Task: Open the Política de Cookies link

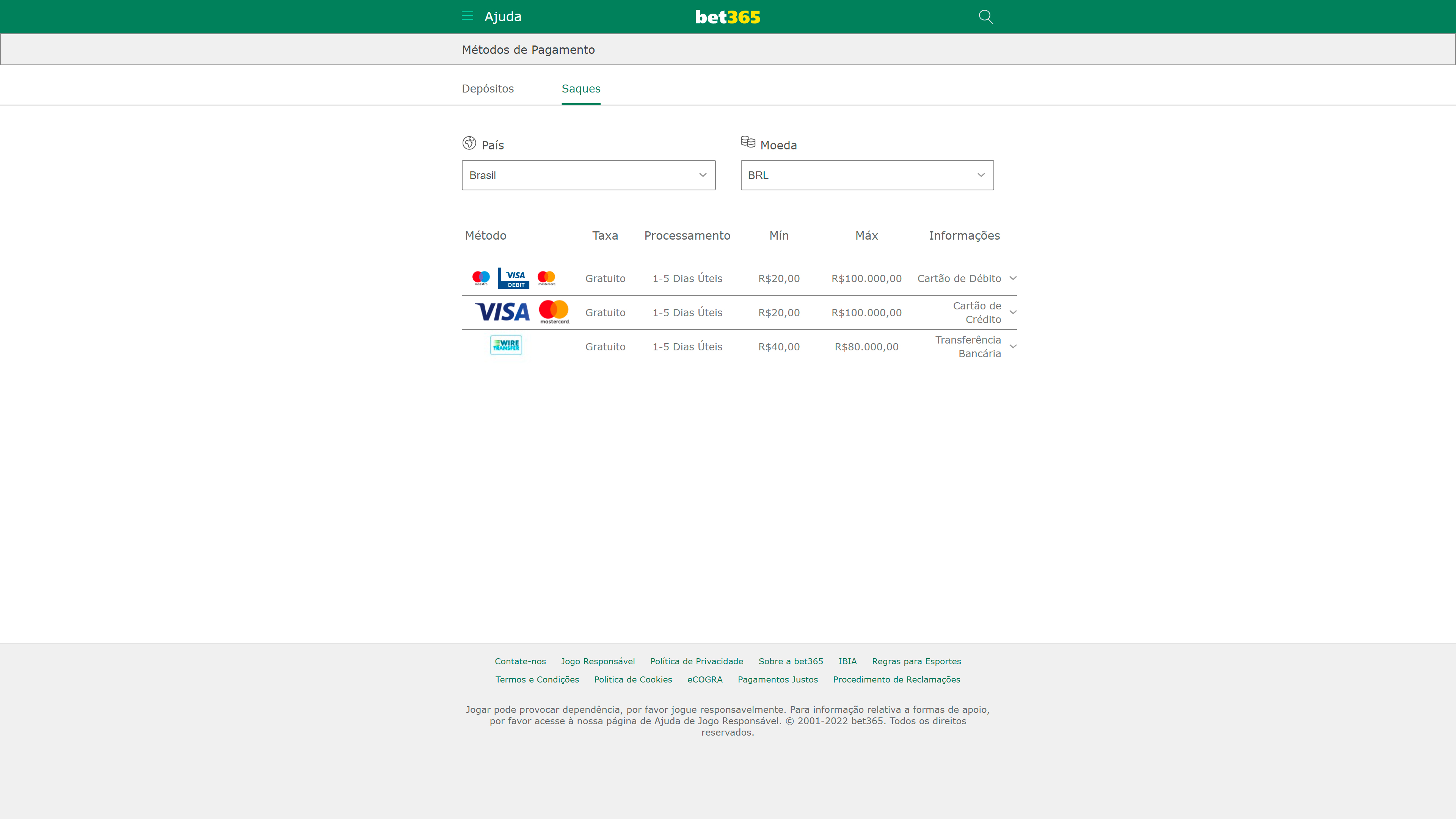Action: pos(633,679)
